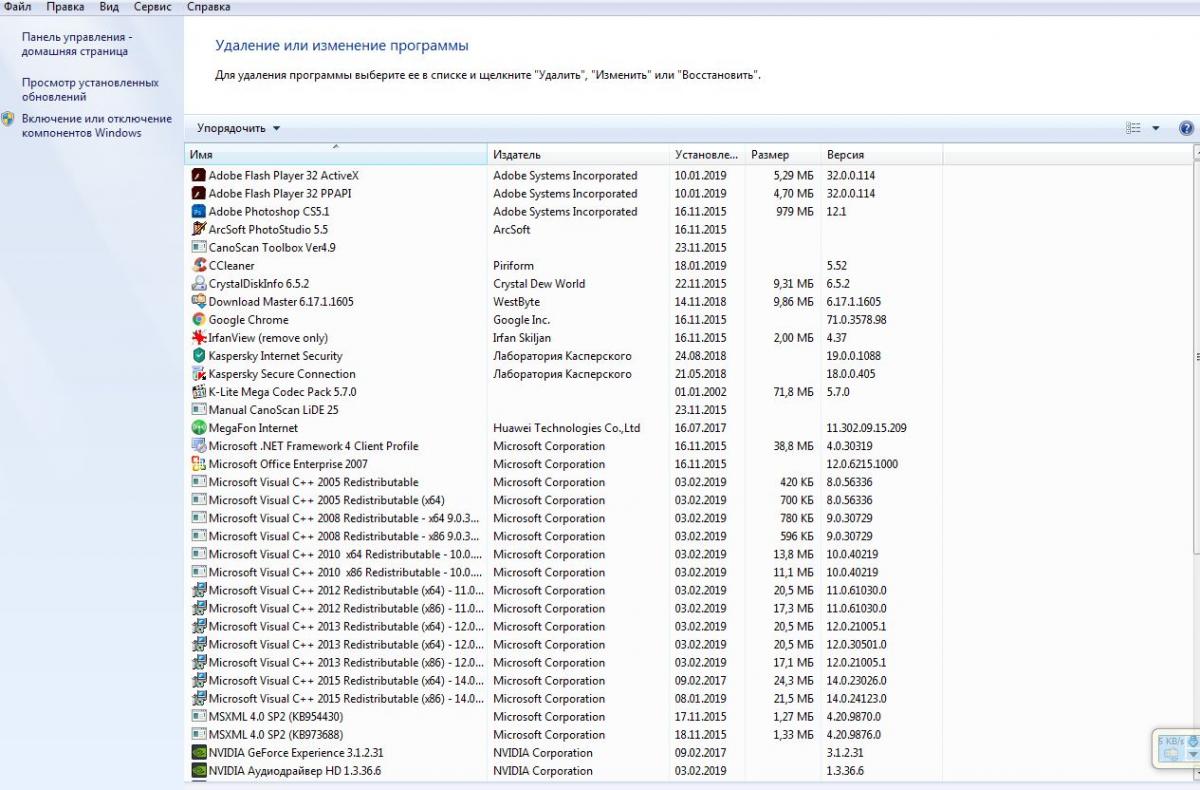Open the view options dropdown arrow
The image size is (1200, 790).
click(1156, 128)
